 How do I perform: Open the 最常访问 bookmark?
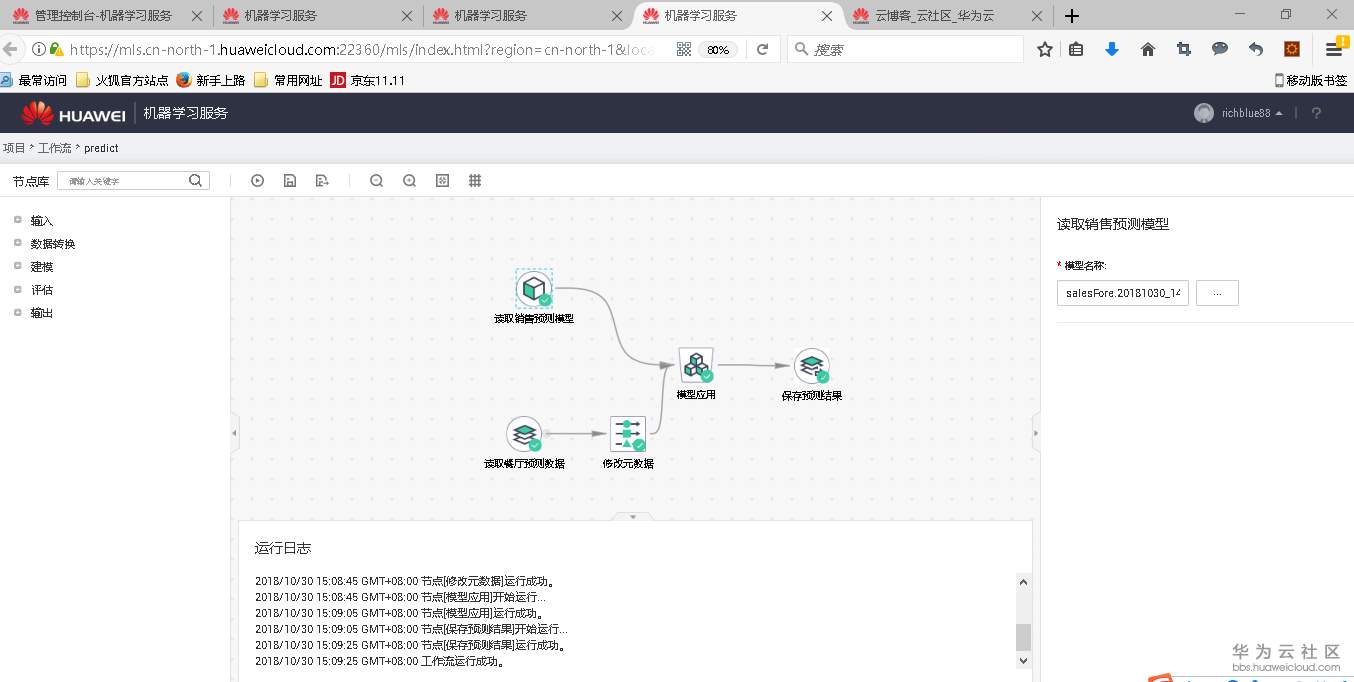[34, 80]
